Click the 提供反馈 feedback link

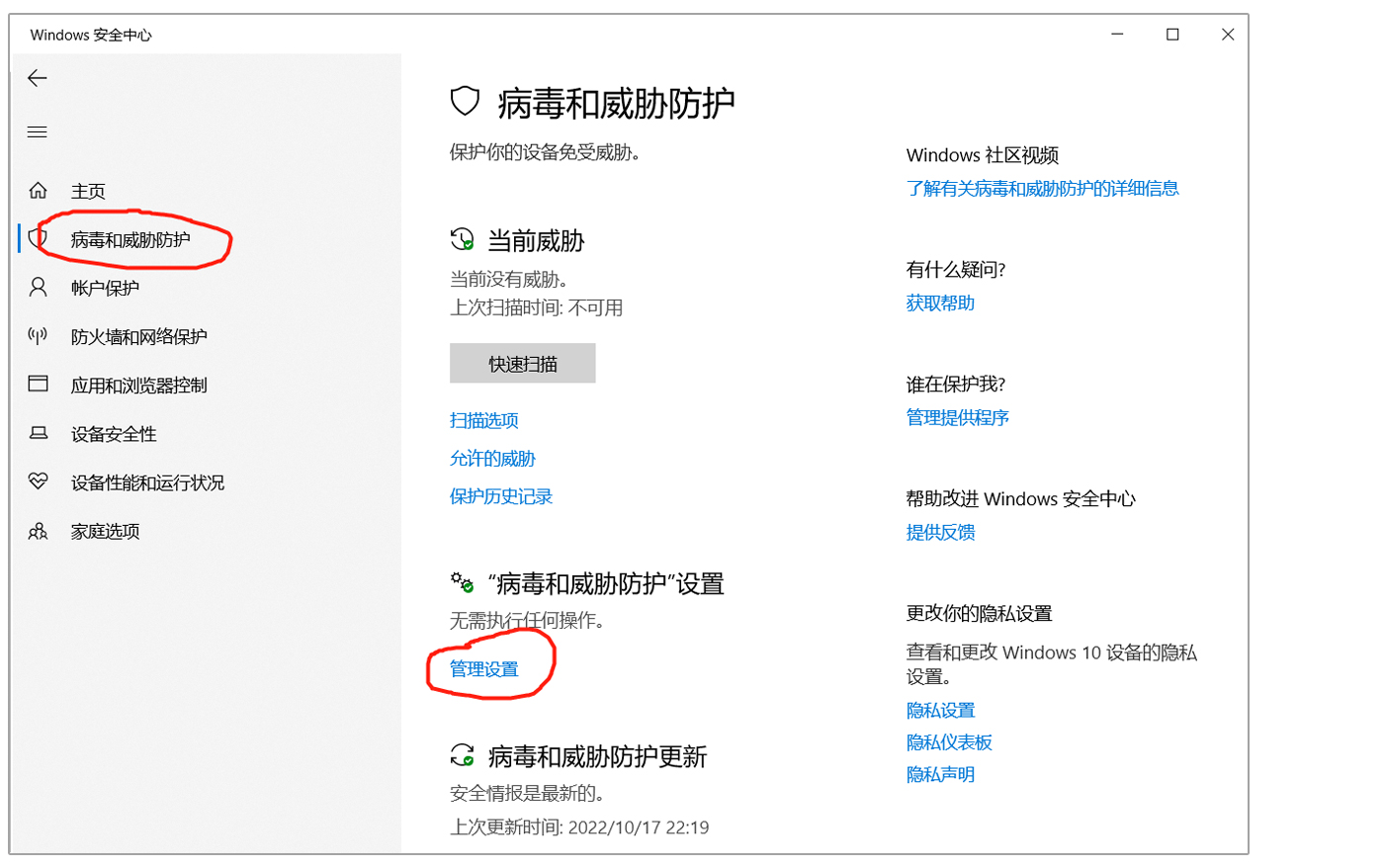[x=940, y=532]
